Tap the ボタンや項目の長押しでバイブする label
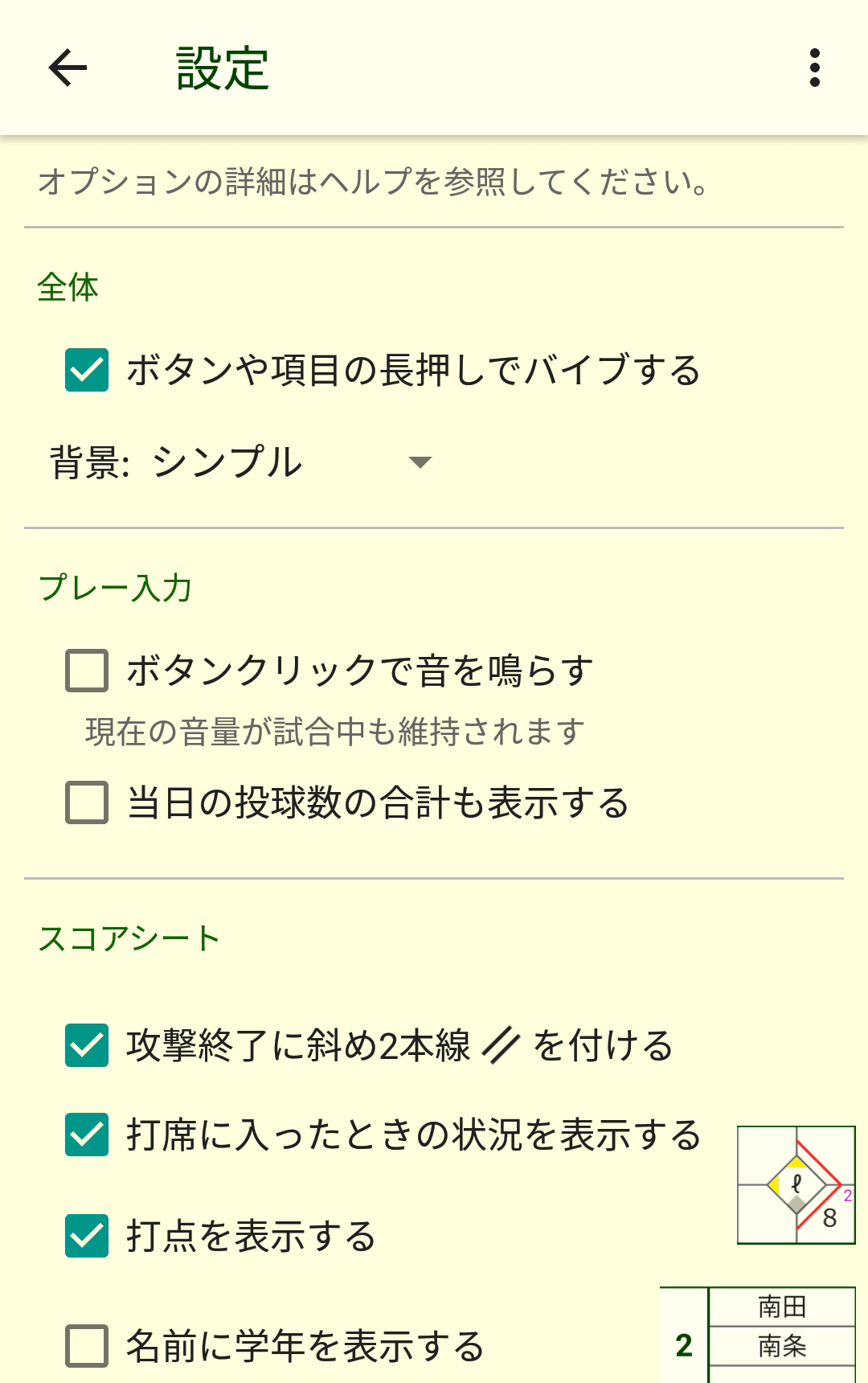This screenshot has width=868, height=1383. pos(413,370)
